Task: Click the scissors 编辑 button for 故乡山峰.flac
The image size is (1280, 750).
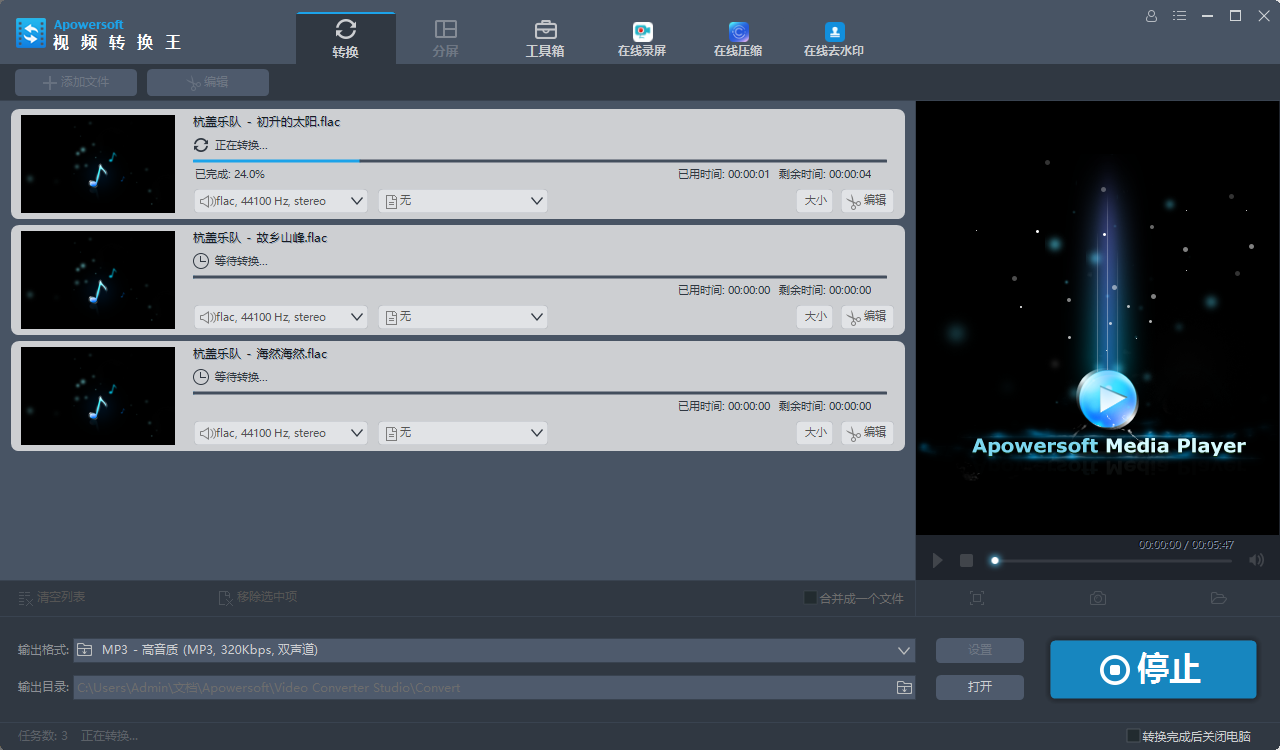Action: [x=867, y=317]
